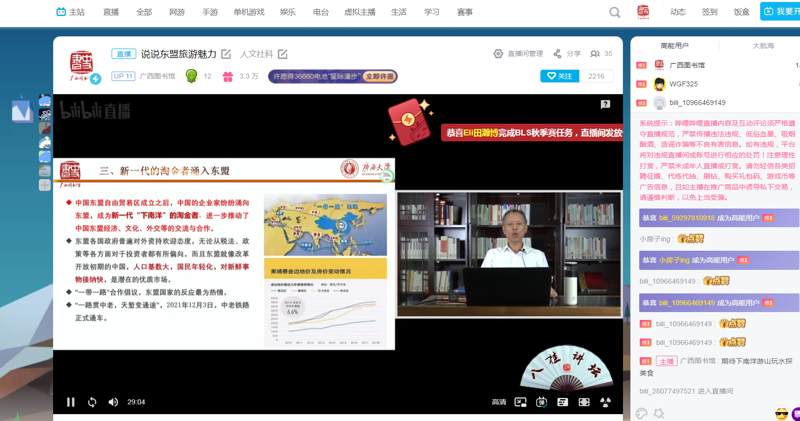Open the 生活 category
800x421 pixels.
click(x=399, y=12)
